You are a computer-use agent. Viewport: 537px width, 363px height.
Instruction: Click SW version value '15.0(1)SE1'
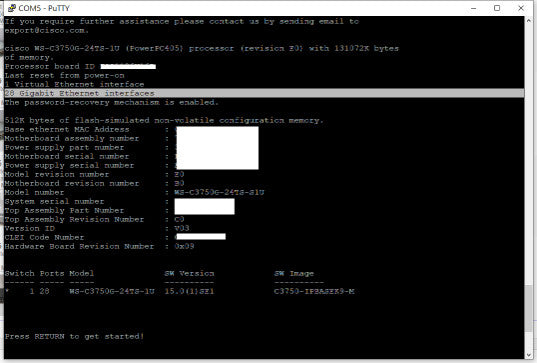pos(189,291)
